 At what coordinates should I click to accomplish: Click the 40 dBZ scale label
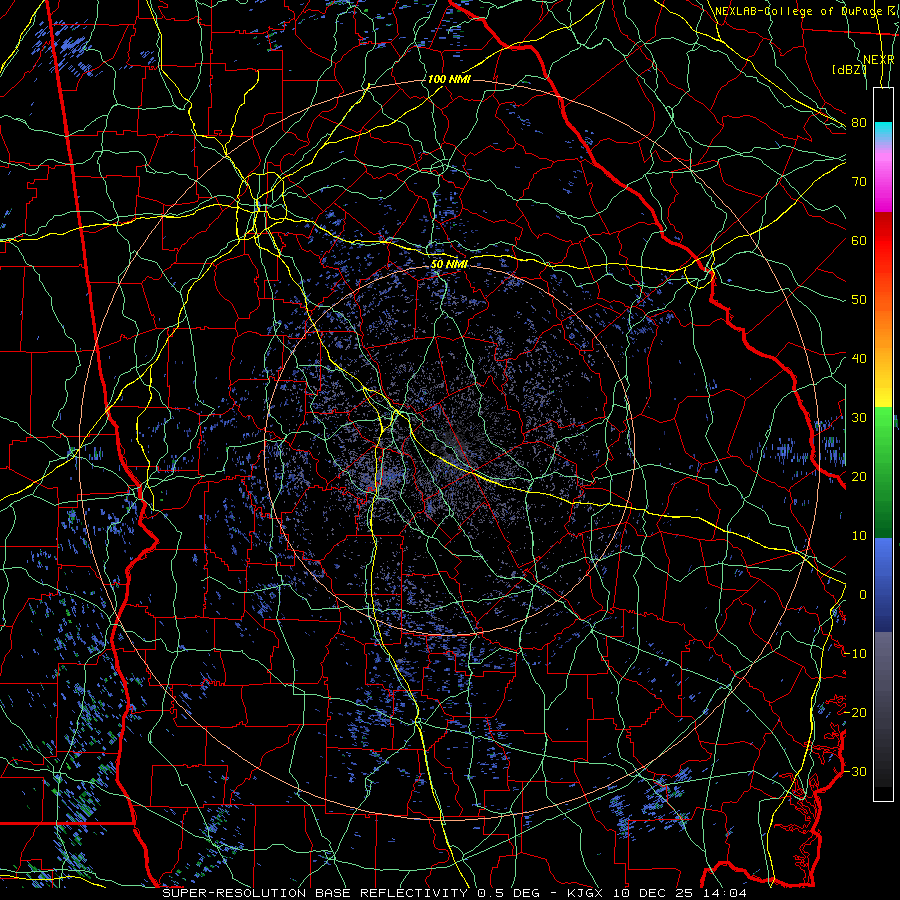[x=859, y=358]
